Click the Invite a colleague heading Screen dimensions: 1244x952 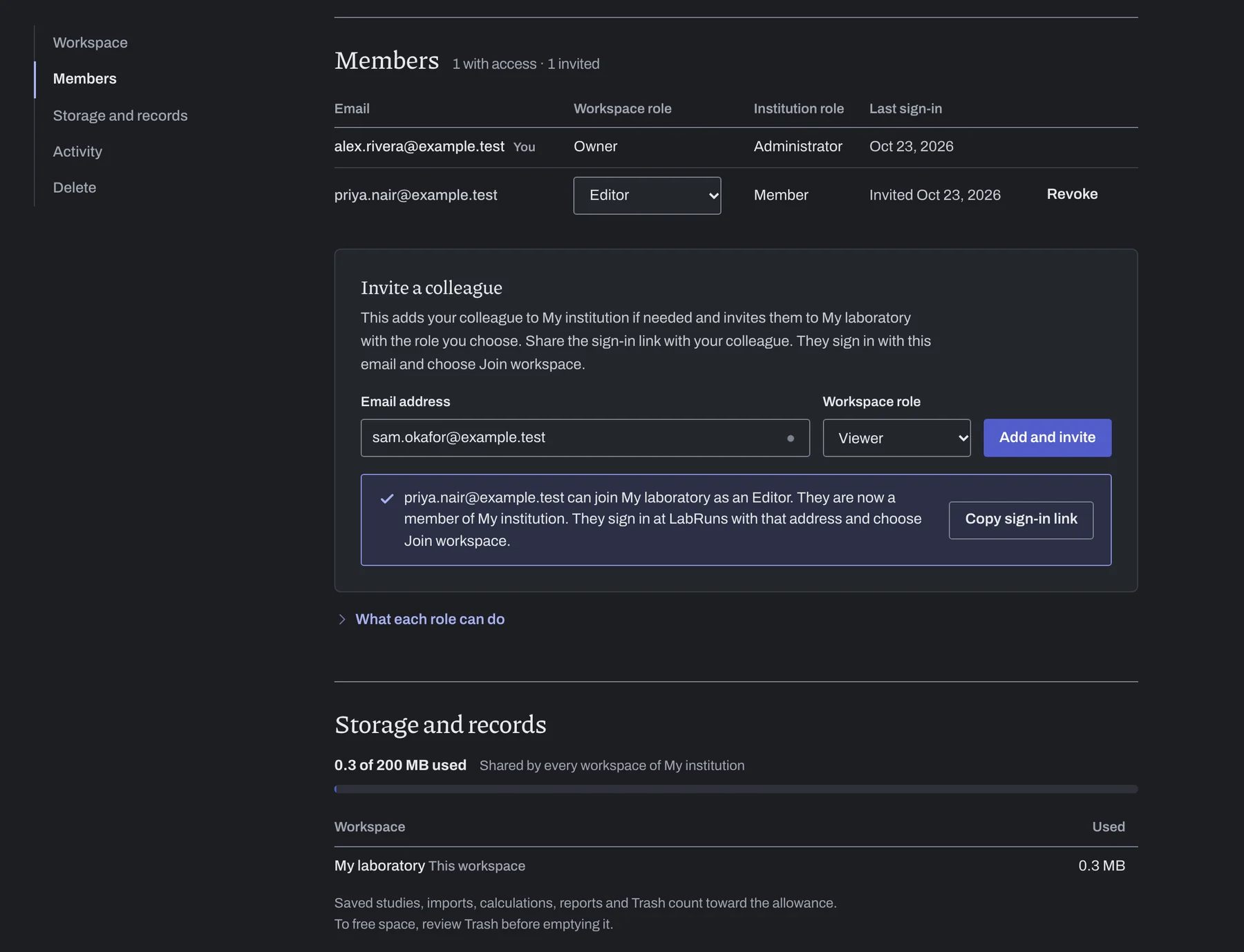click(431, 287)
